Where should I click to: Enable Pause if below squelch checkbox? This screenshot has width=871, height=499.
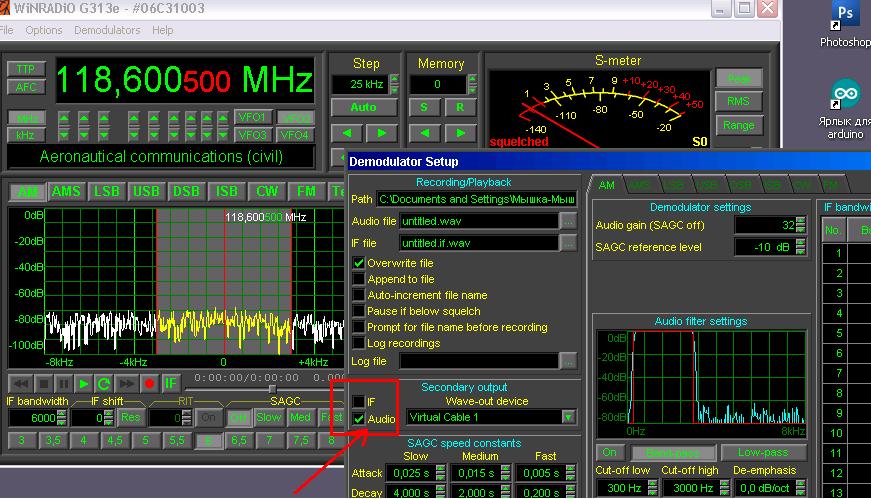click(x=359, y=312)
